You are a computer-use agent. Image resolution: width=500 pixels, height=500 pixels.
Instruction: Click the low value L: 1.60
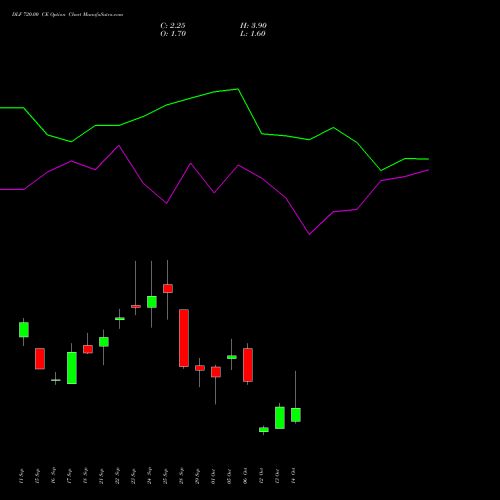[x=253, y=33]
